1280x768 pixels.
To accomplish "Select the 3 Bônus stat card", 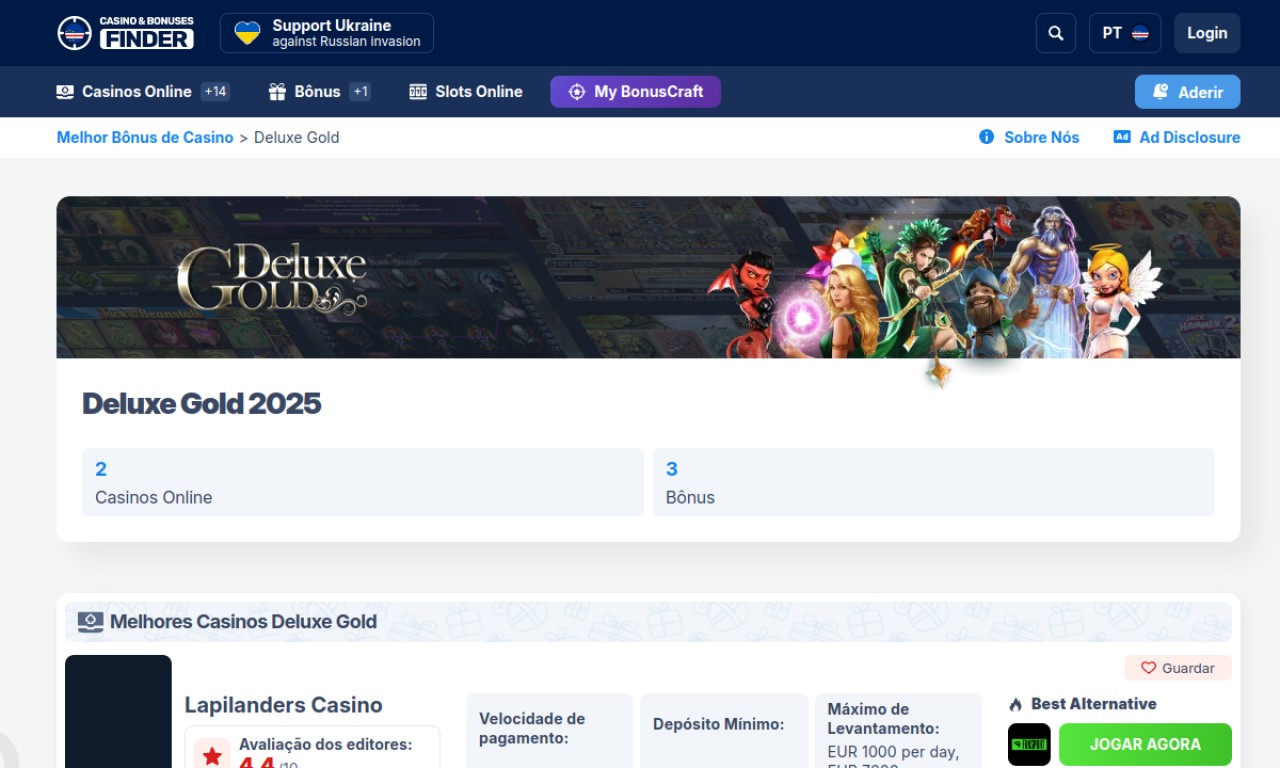I will [934, 482].
